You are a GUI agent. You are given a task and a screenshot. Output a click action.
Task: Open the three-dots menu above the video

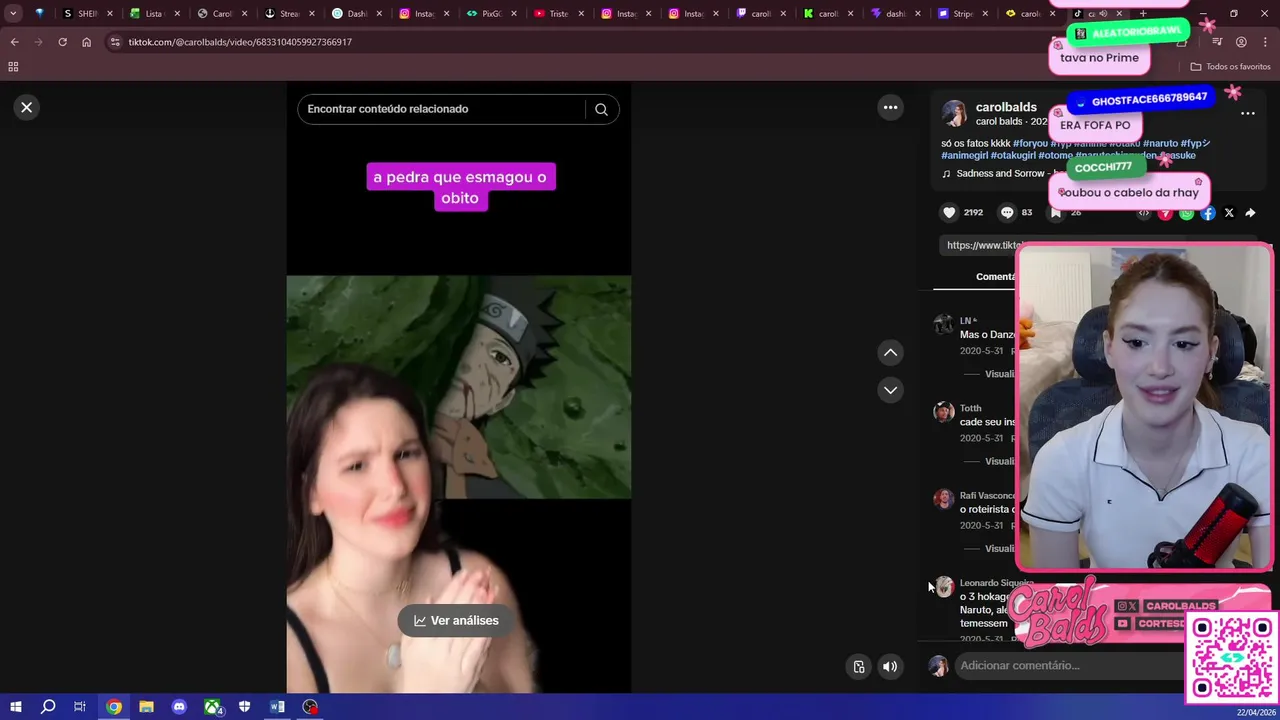pos(890,107)
